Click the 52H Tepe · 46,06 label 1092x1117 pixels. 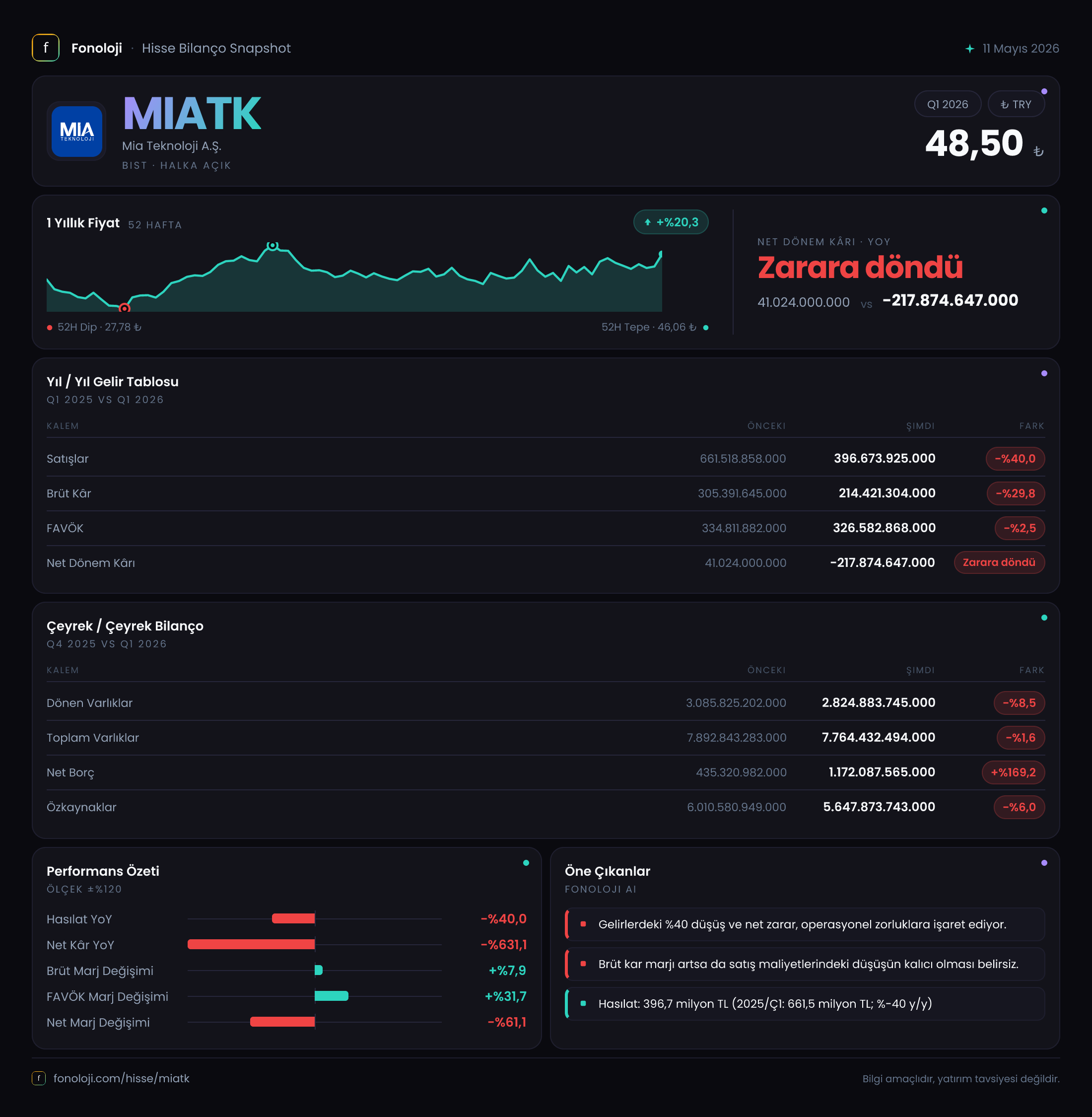pos(649,328)
